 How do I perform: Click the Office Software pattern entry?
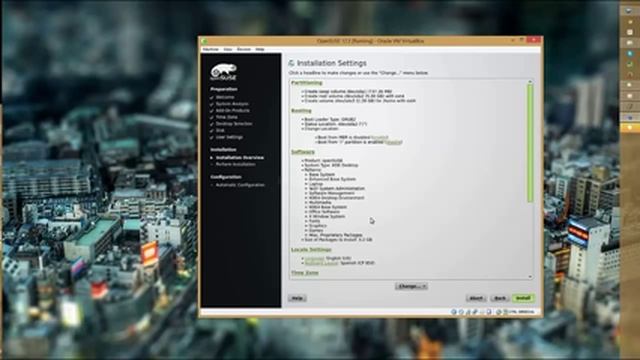click(324, 212)
